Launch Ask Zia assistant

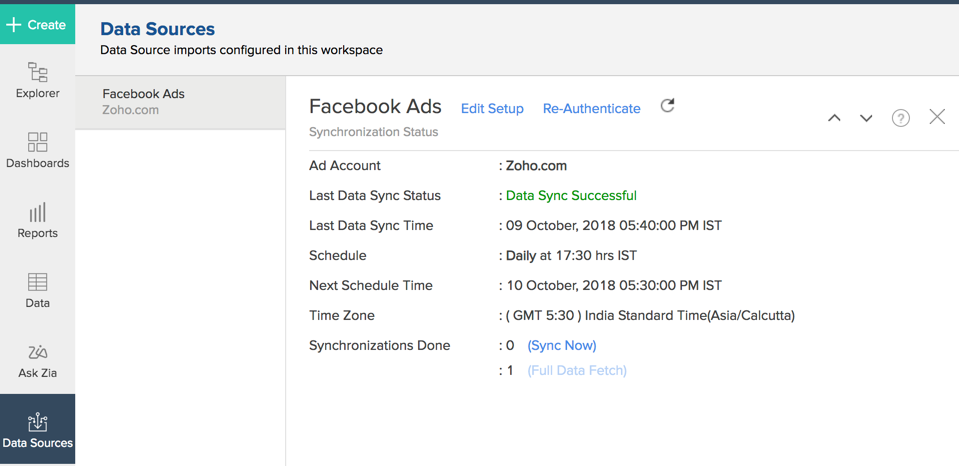pyautogui.click(x=37, y=360)
